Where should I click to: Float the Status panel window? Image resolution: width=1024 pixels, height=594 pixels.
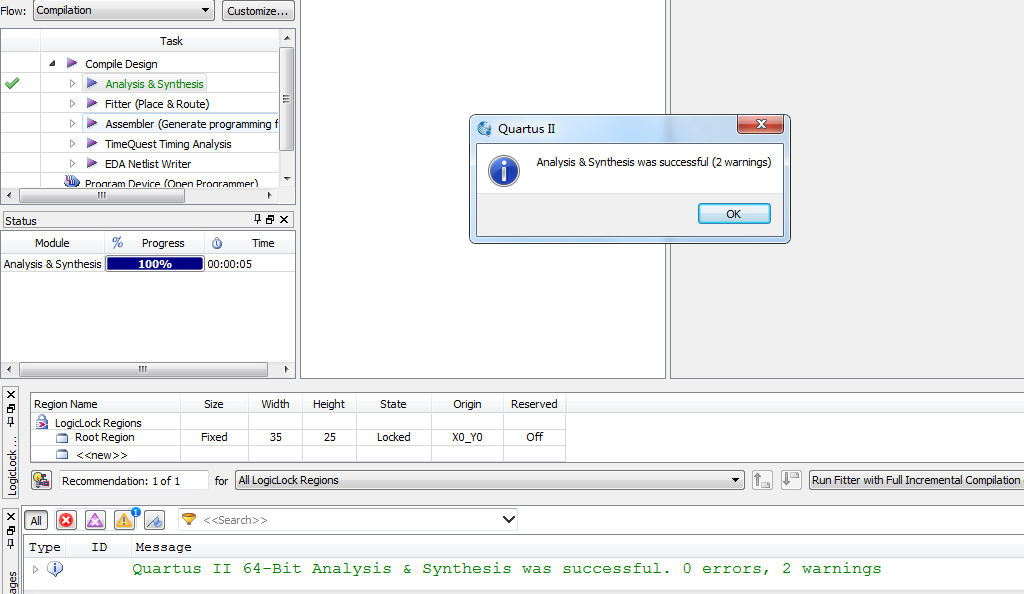pos(270,219)
